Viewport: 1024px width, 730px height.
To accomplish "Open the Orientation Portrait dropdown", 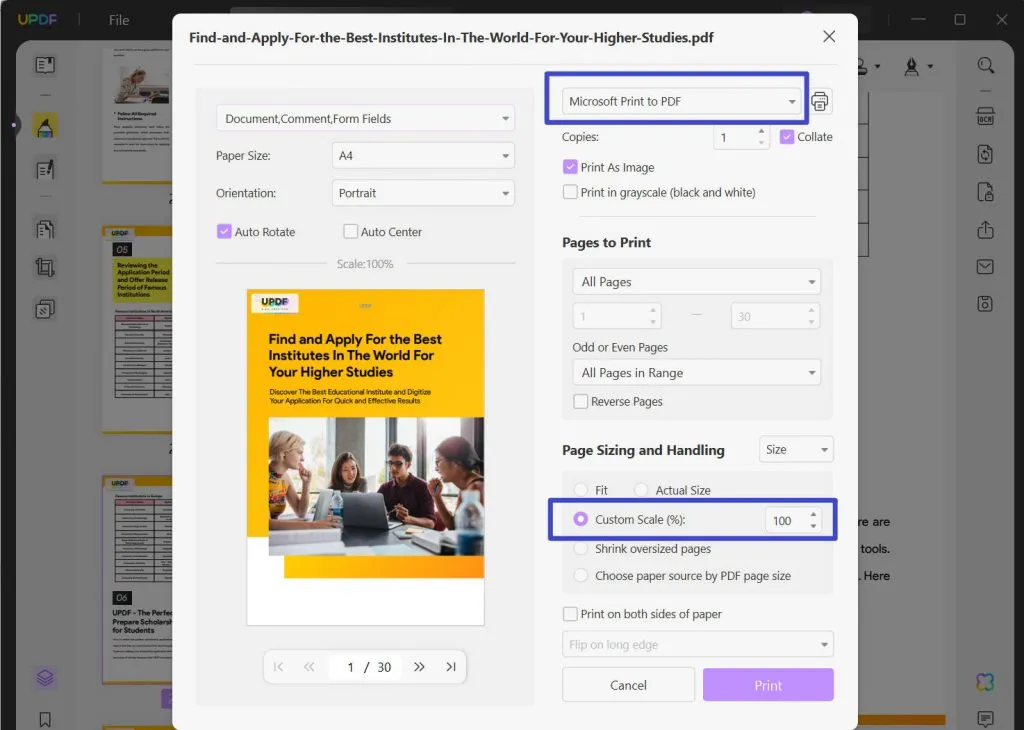I will [423, 193].
